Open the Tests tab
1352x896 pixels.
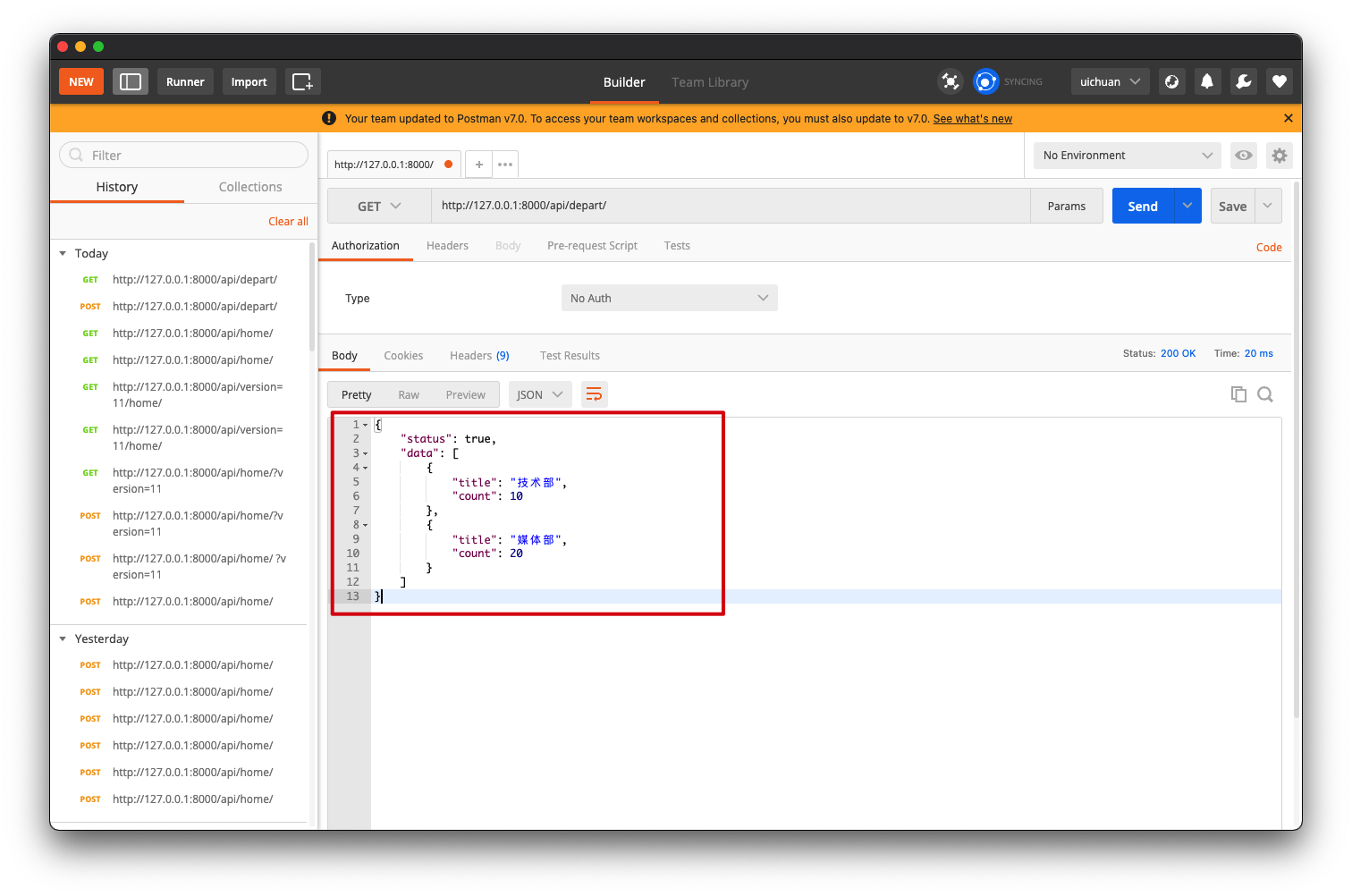coord(677,246)
